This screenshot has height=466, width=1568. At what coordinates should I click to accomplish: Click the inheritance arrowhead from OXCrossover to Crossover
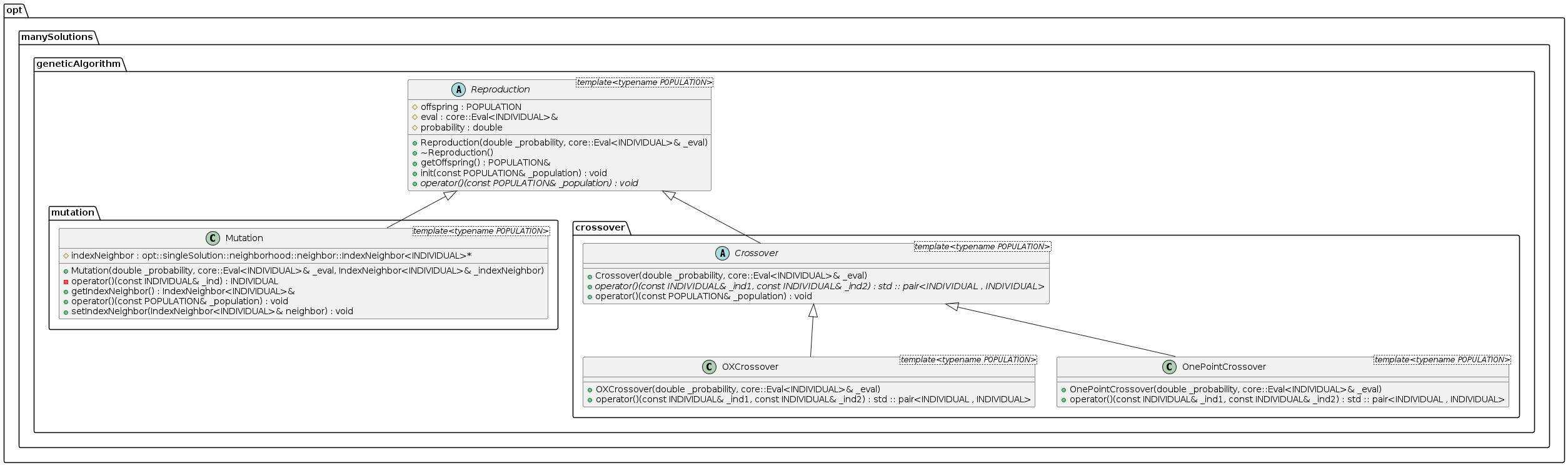(x=813, y=310)
